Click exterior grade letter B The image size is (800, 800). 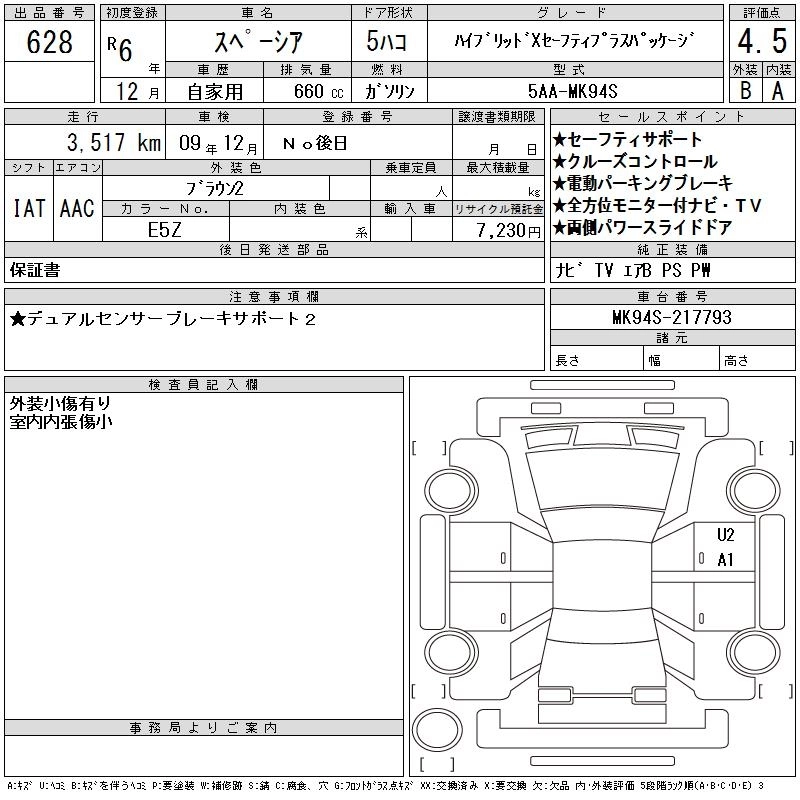pos(746,90)
